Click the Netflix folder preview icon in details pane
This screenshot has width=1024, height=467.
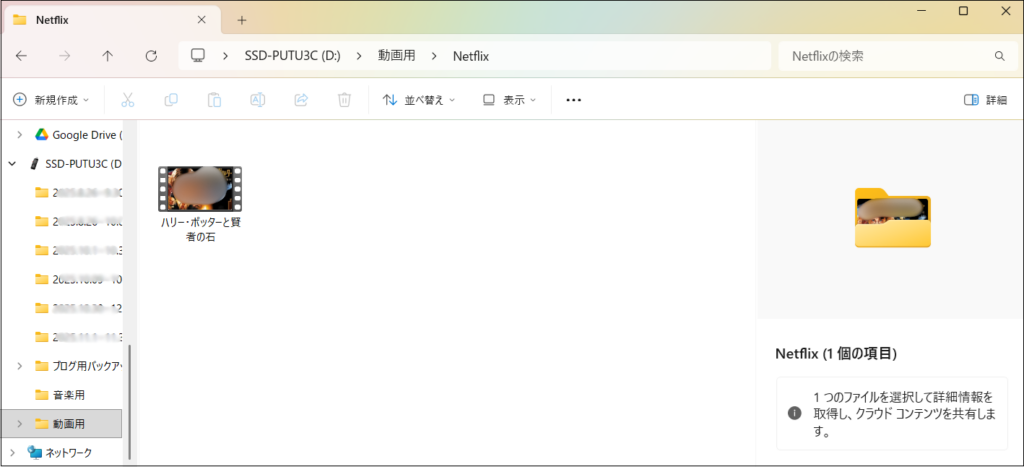click(893, 218)
